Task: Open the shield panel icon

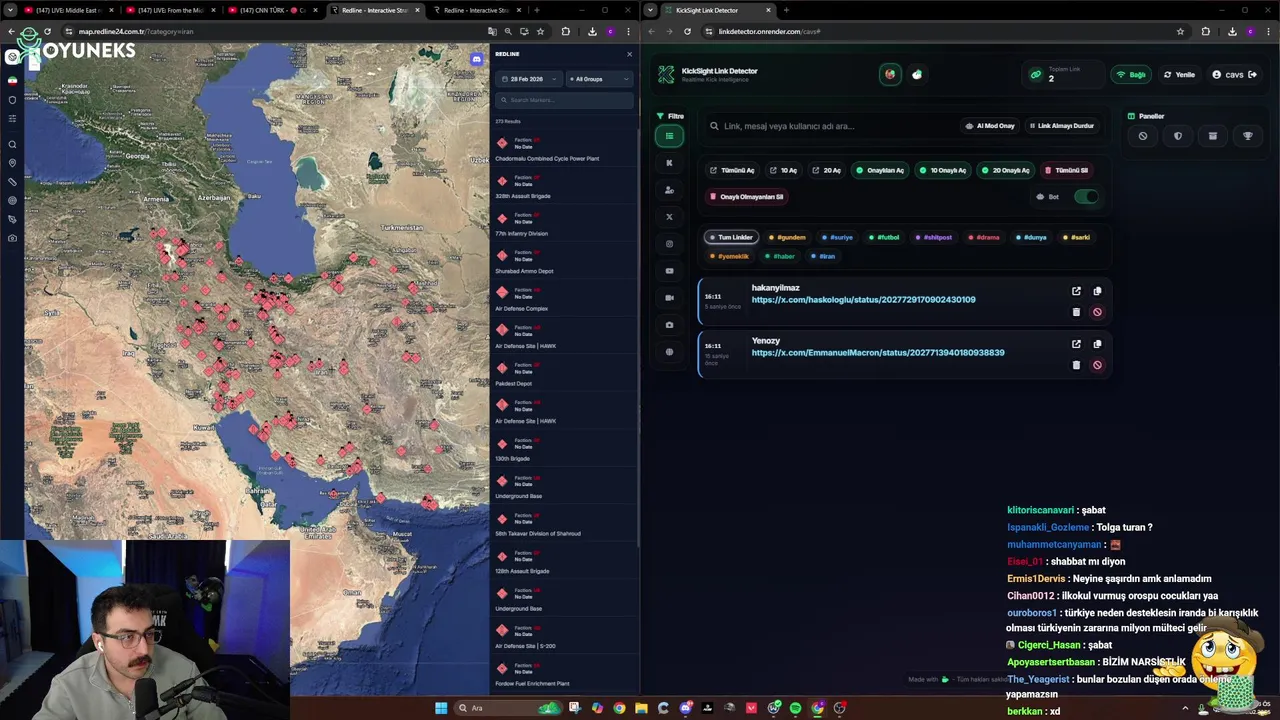Action: click(x=1178, y=136)
